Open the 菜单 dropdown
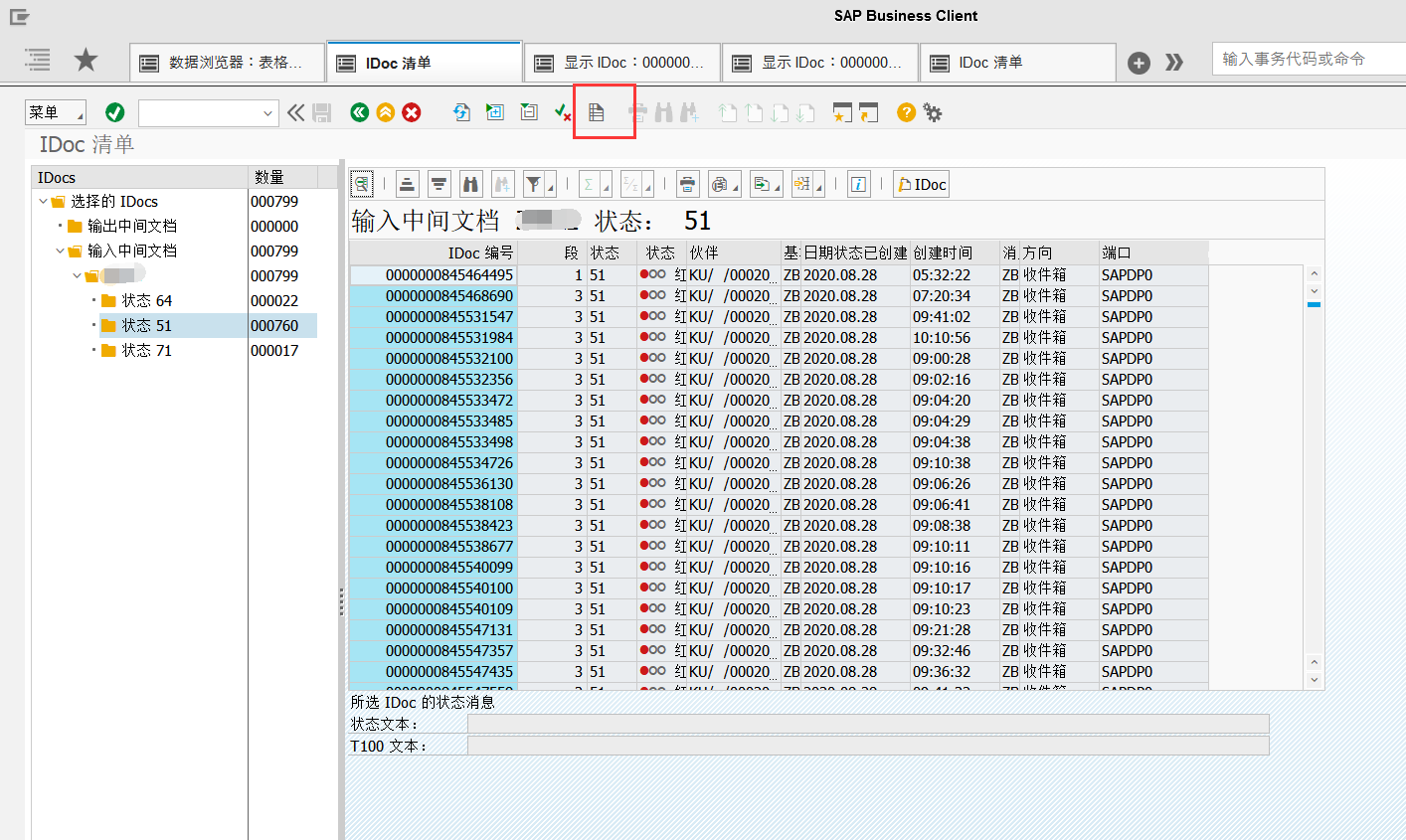1406x840 pixels. [56, 112]
